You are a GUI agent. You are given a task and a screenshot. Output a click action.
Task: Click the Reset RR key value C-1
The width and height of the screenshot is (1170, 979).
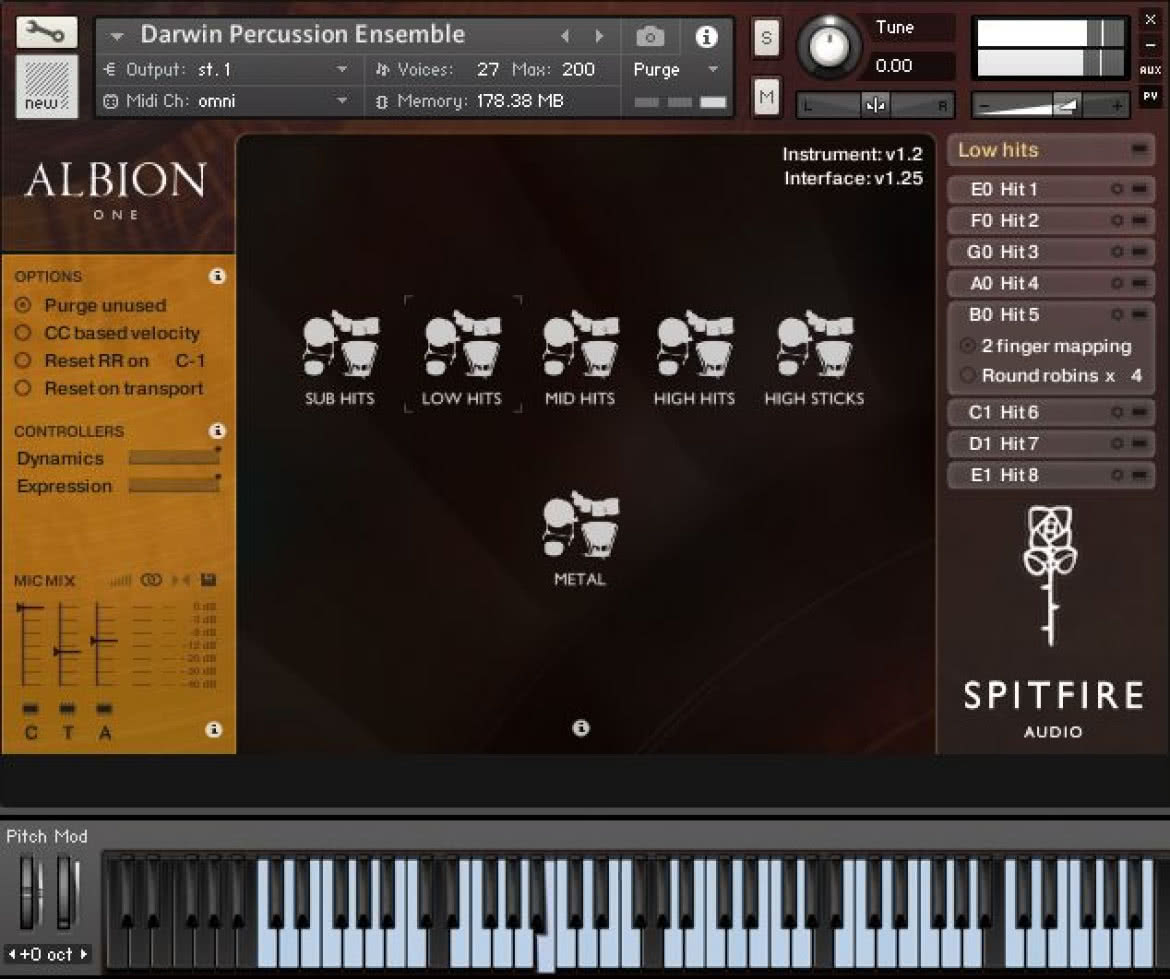190,360
